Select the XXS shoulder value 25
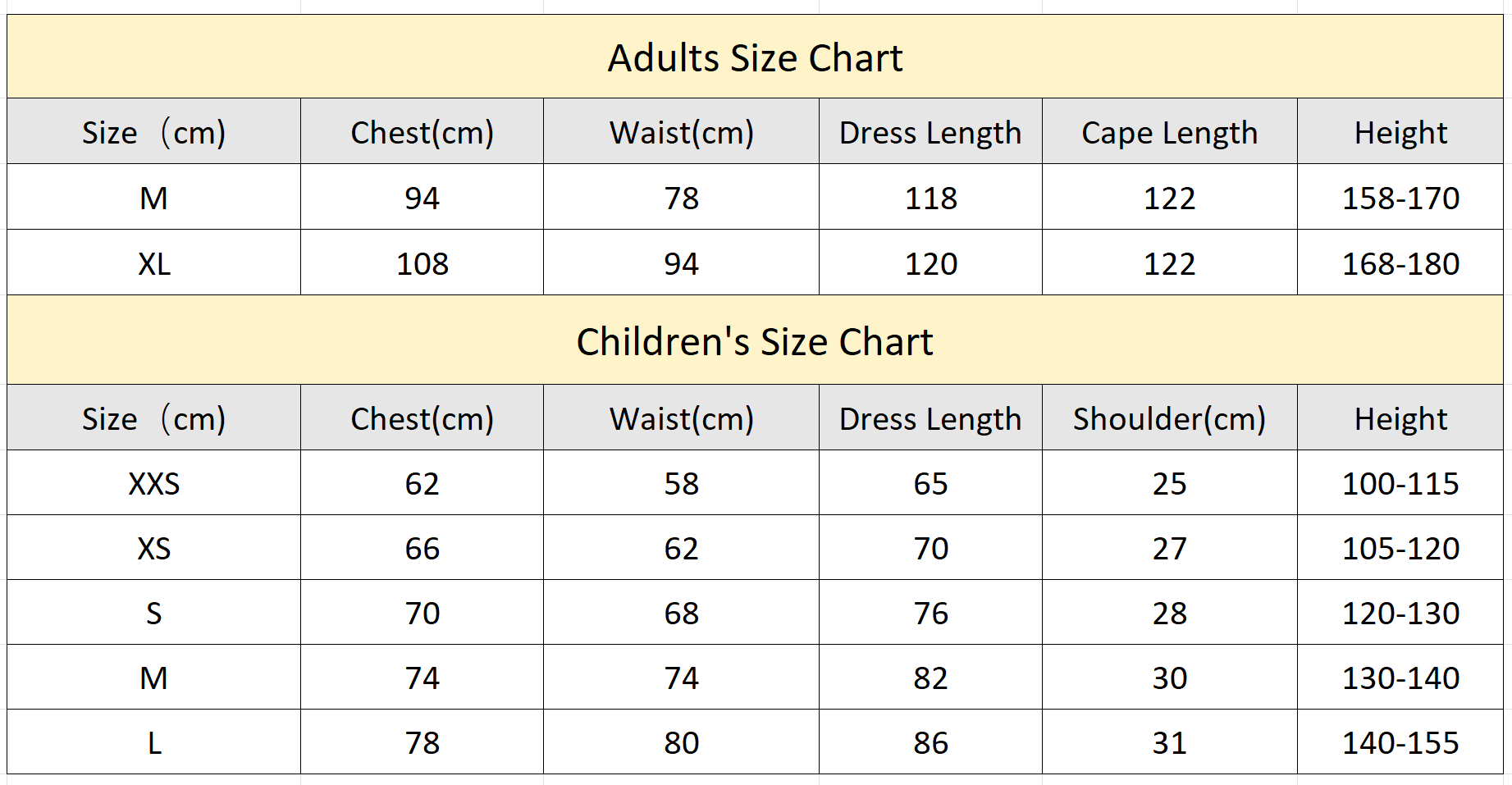1512x785 pixels. pos(1169,482)
